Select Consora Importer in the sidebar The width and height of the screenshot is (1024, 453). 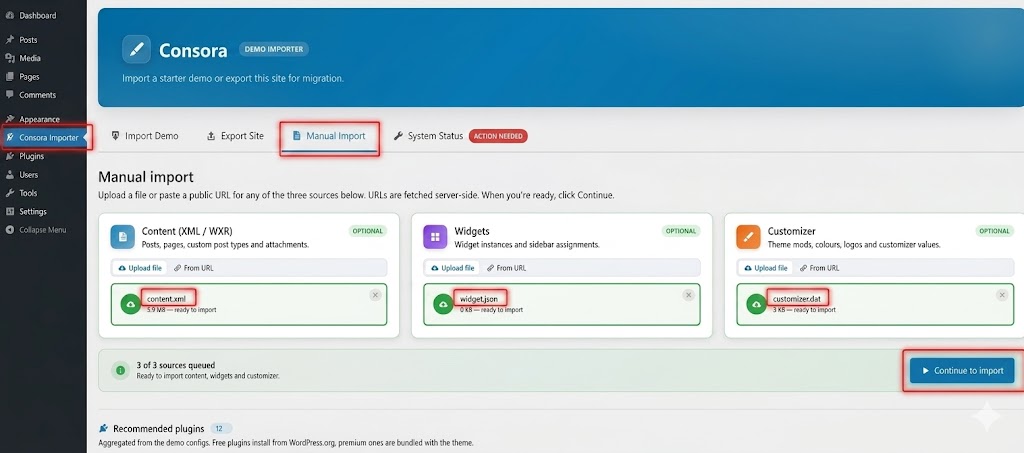[x=43, y=138]
